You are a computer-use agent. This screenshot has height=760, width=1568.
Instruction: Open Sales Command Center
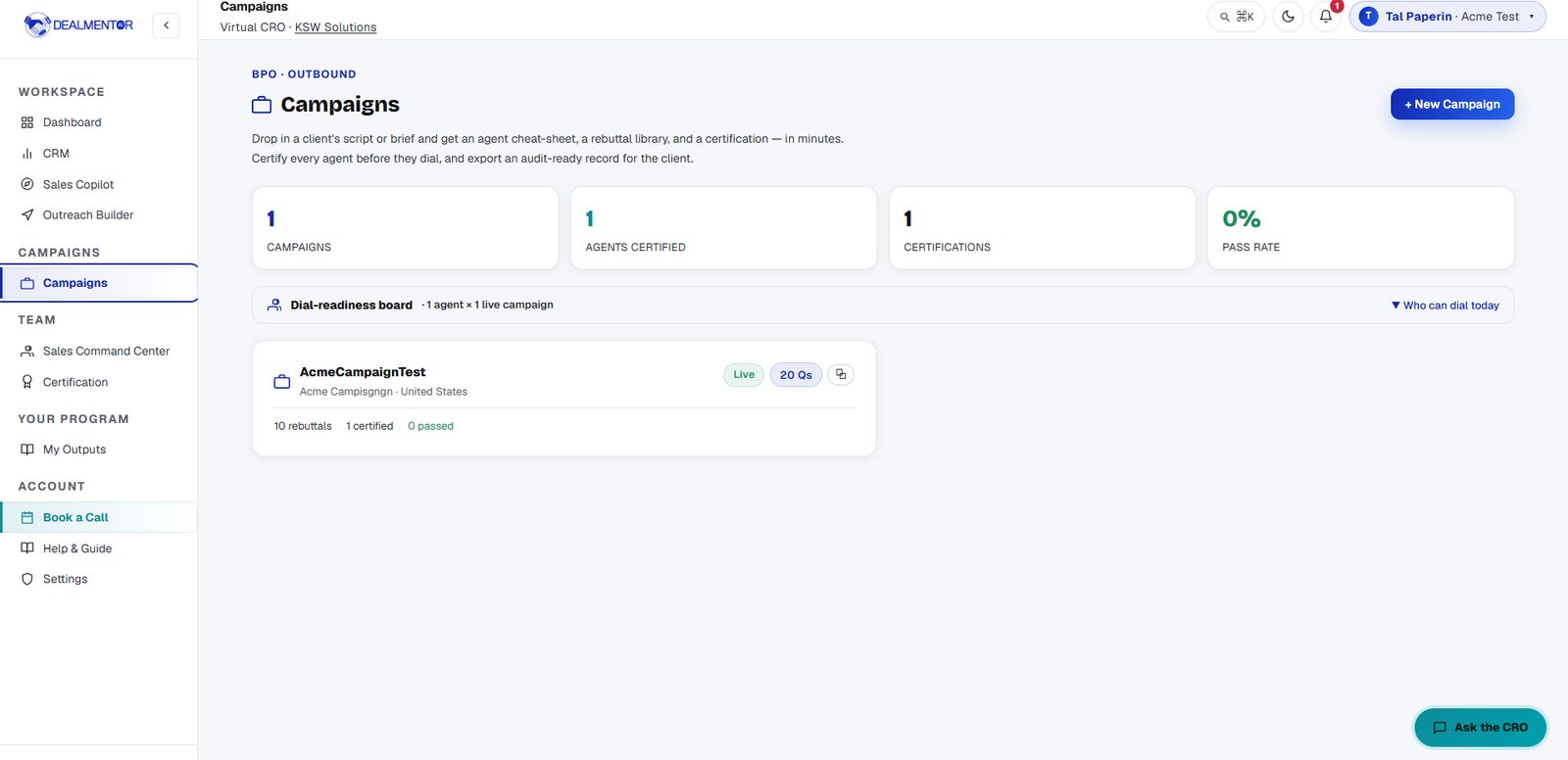[x=98, y=351]
